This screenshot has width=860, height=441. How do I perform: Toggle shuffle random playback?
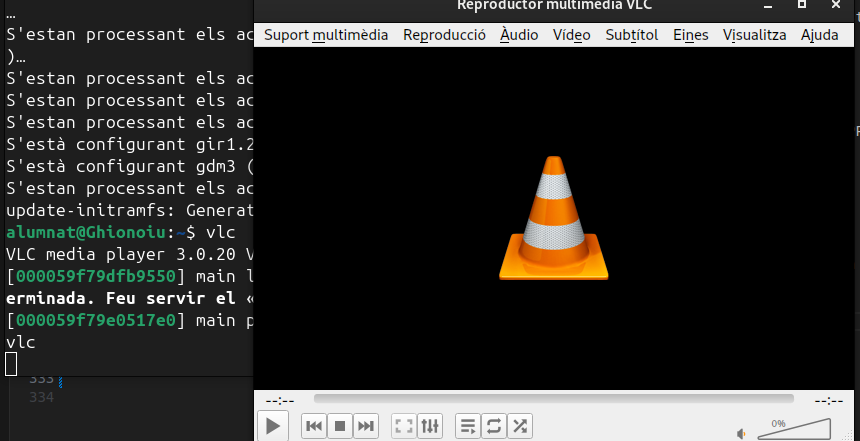pyautogui.click(x=520, y=426)
